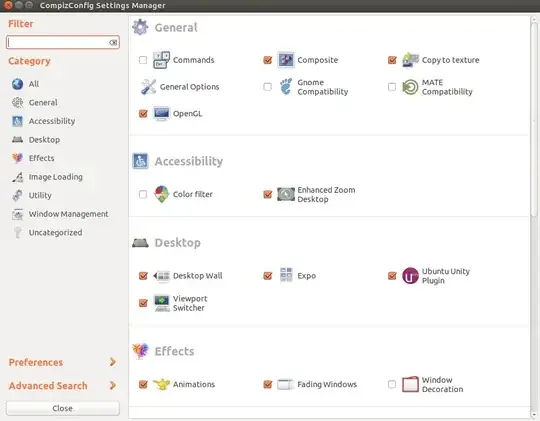The width and height of the screenshot is (540, 421).
Task: Click inside the Filter text field
Action: (57, 42)
